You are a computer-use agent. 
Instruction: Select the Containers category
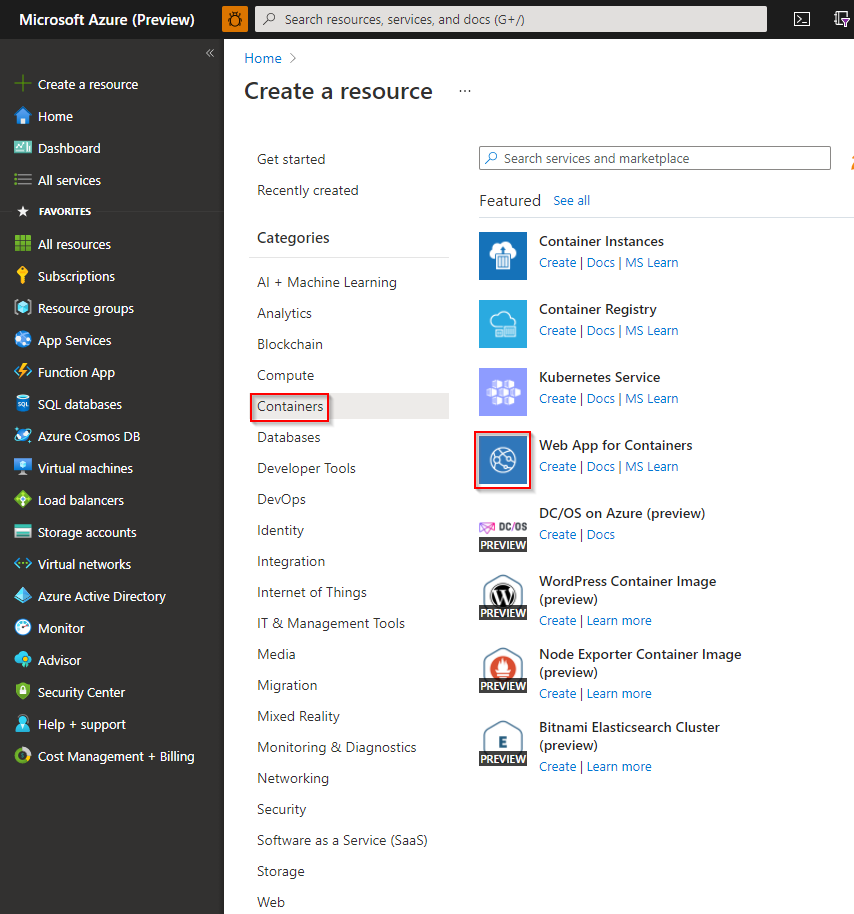(289, 407)
